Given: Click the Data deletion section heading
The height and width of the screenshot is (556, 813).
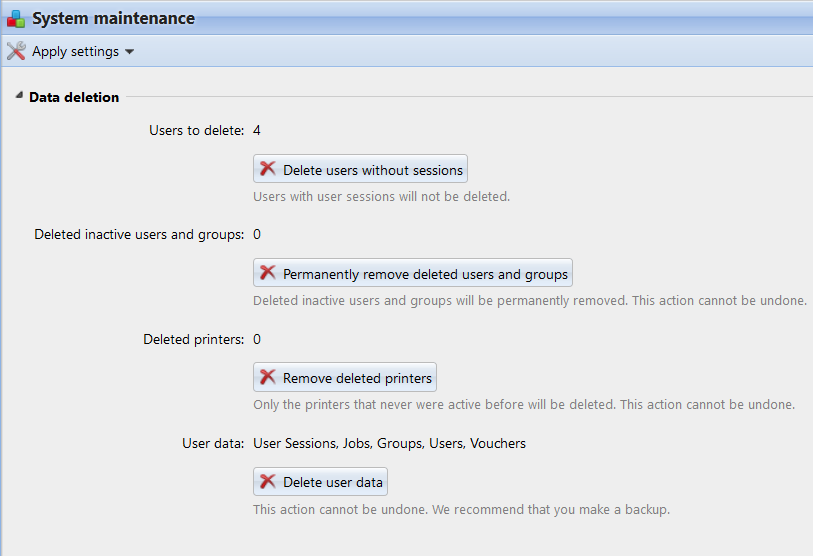Looking at the screenshot, I should pos(74,97).
